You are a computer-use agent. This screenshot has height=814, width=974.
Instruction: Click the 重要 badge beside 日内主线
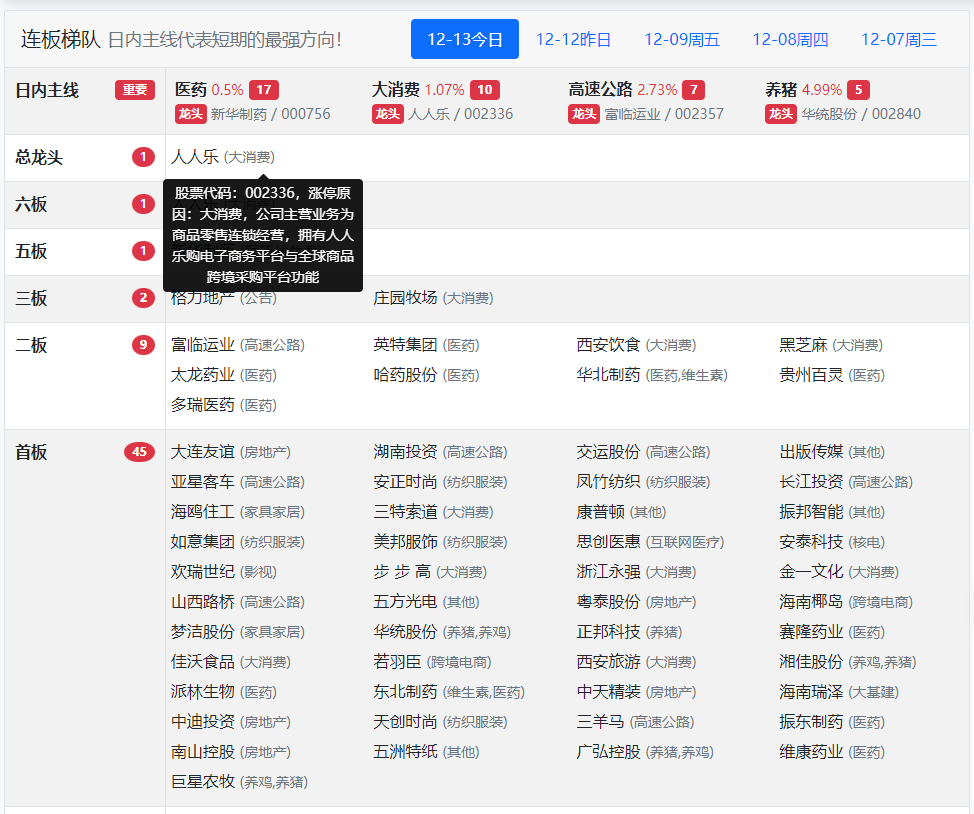(x=135, y=90)
